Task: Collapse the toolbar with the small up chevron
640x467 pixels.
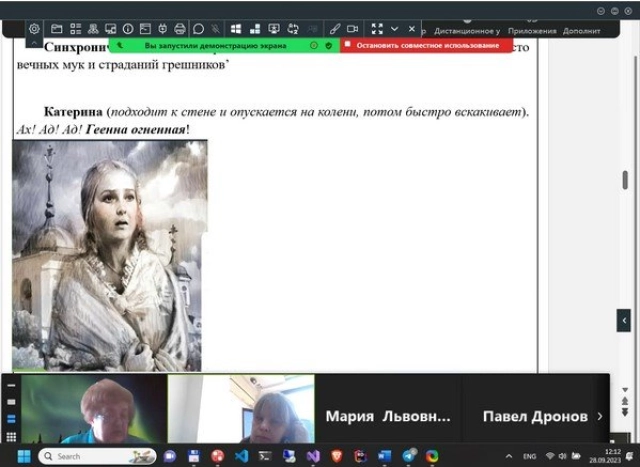Action: [x=34, y=42]
